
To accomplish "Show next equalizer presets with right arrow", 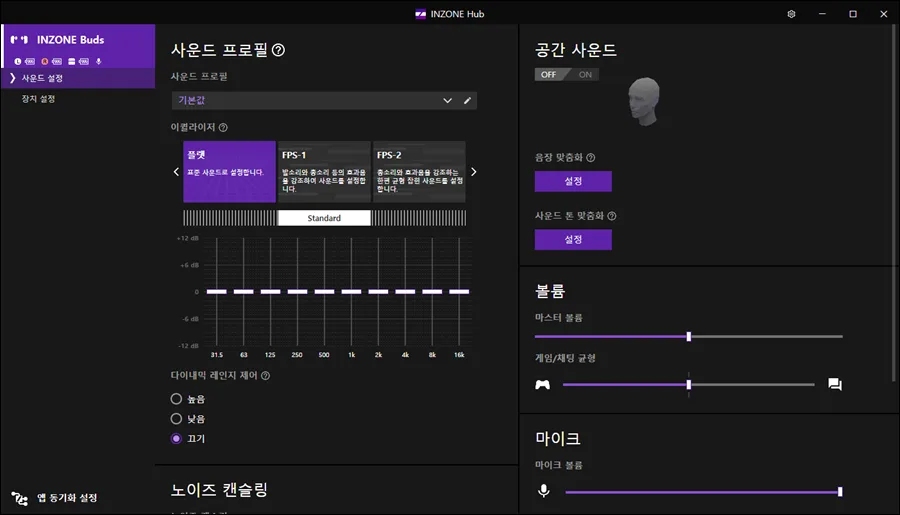I will pyautogui.click(x=474, y=172).
